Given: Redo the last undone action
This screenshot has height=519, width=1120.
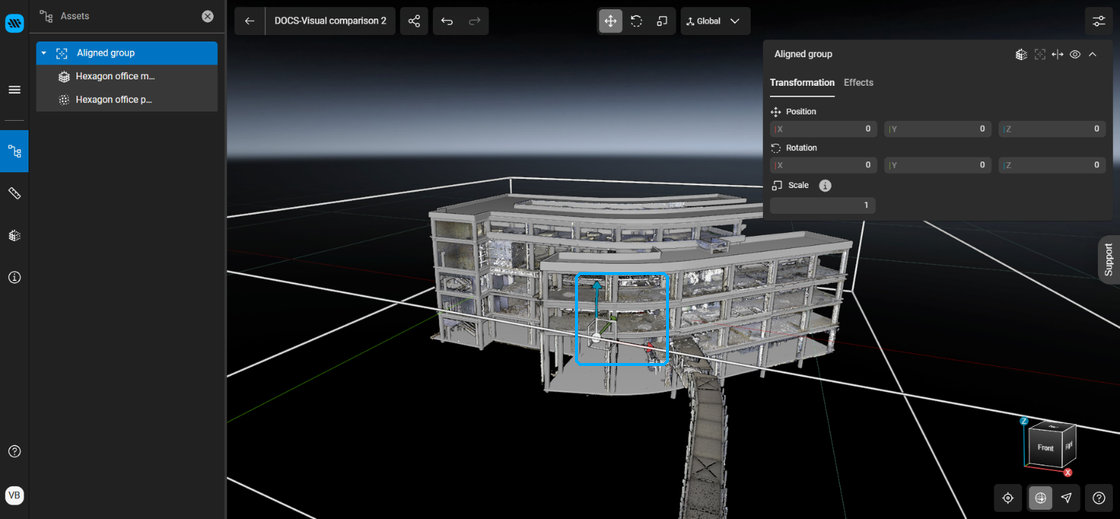Looking at the screenshot, I should tap(474, 21).
